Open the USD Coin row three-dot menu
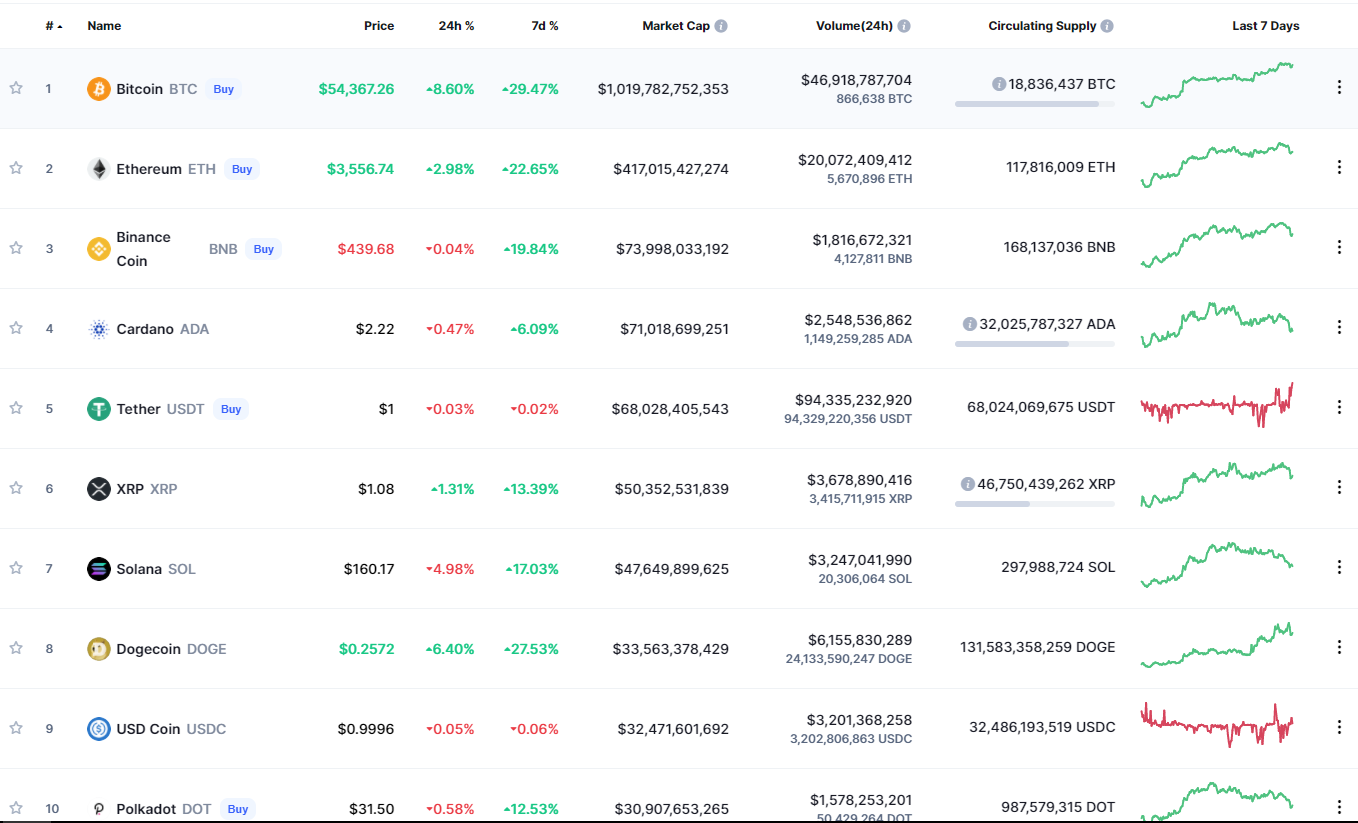Image resolution: width=1358 pixels, height=823 pixels. [1339, 727]
